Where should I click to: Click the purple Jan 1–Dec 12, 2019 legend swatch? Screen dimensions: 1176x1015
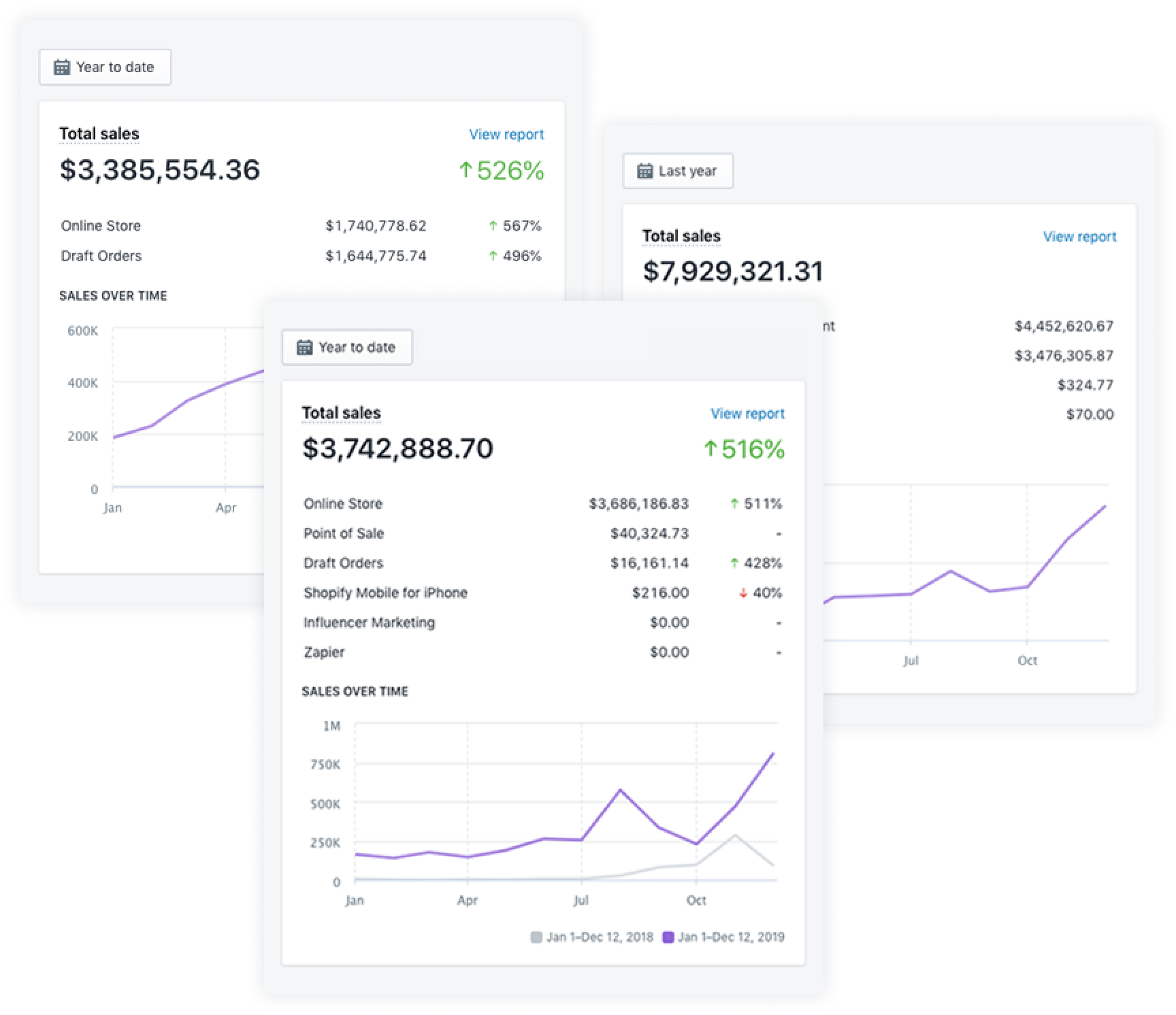click(668, 937)
